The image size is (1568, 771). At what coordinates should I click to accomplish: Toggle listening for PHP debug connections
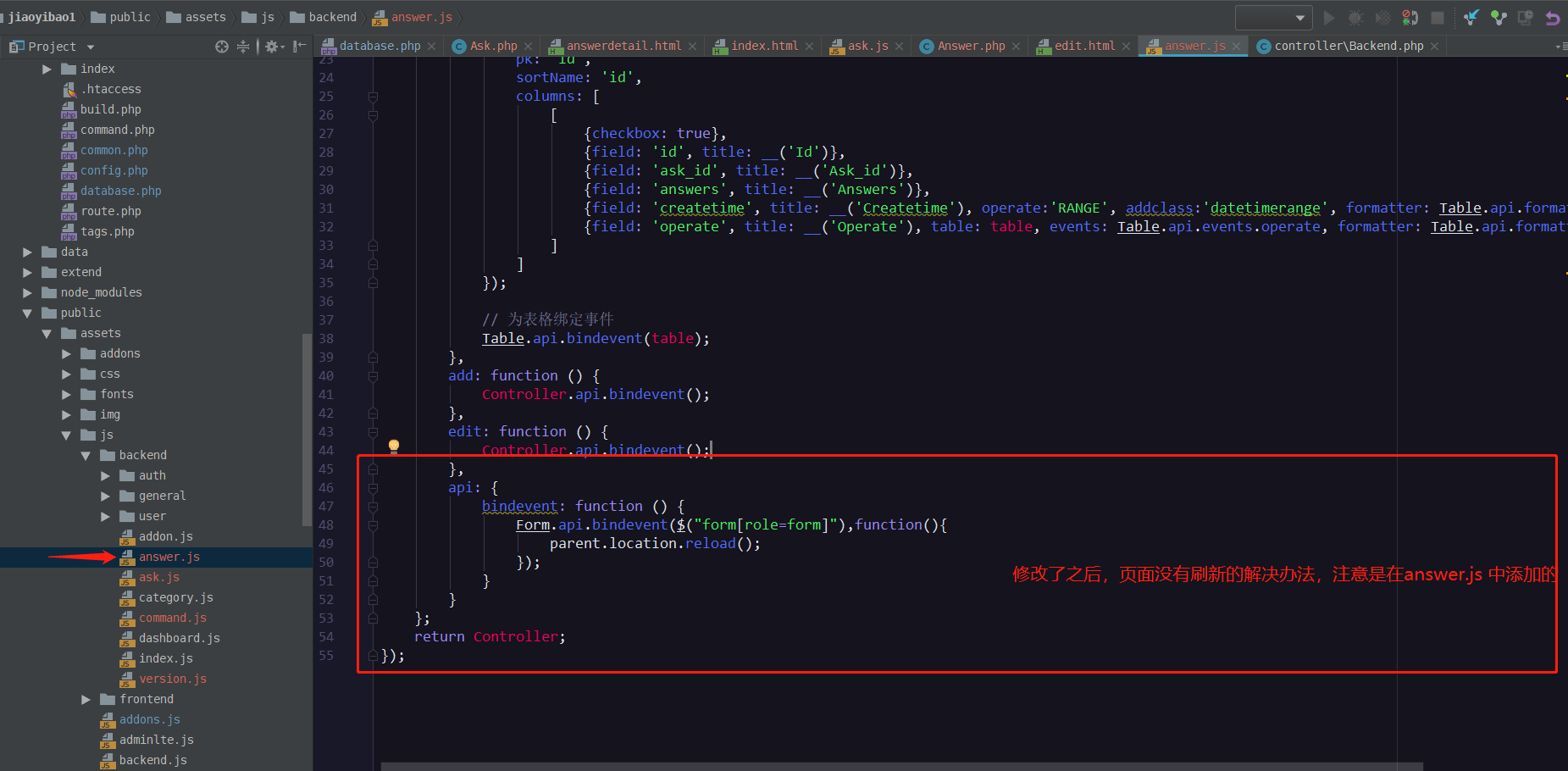click(1410, 17)
